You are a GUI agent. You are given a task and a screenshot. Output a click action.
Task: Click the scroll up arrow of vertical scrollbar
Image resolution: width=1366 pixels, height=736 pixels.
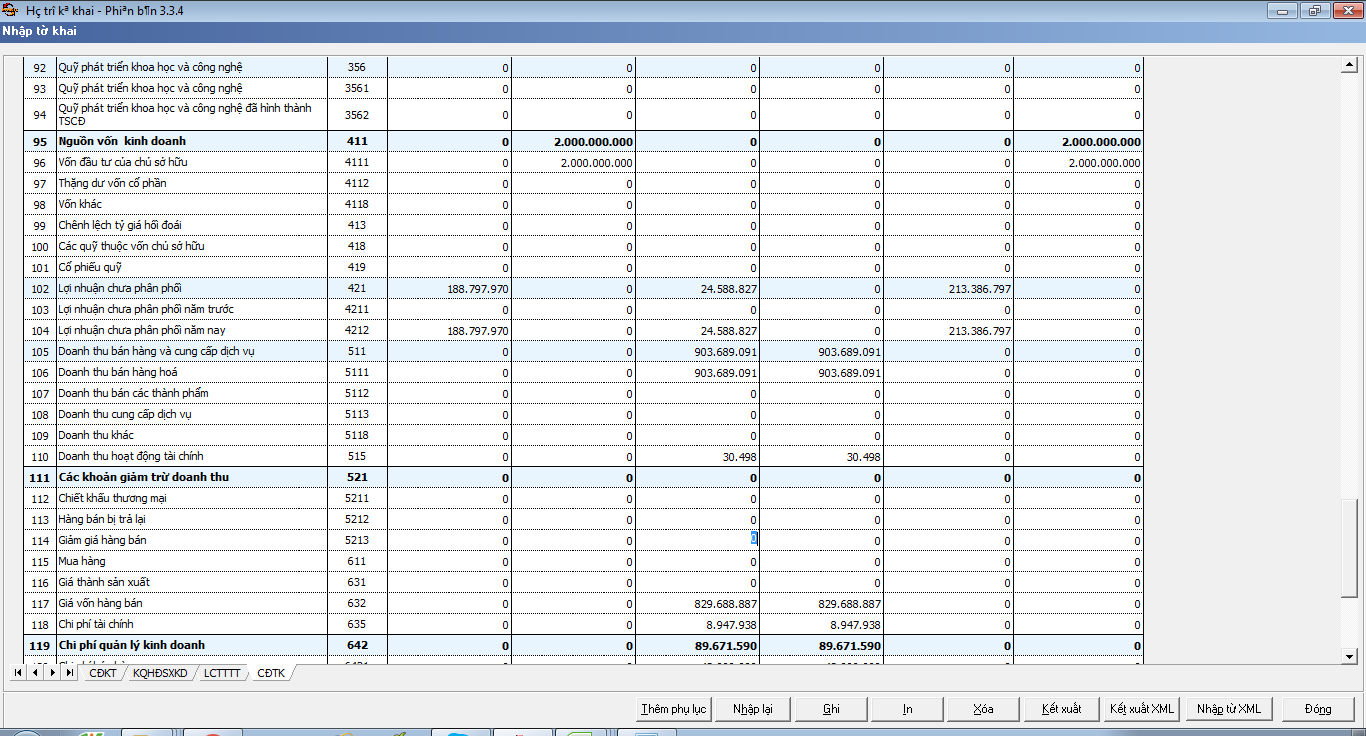tap(1348, 66)
